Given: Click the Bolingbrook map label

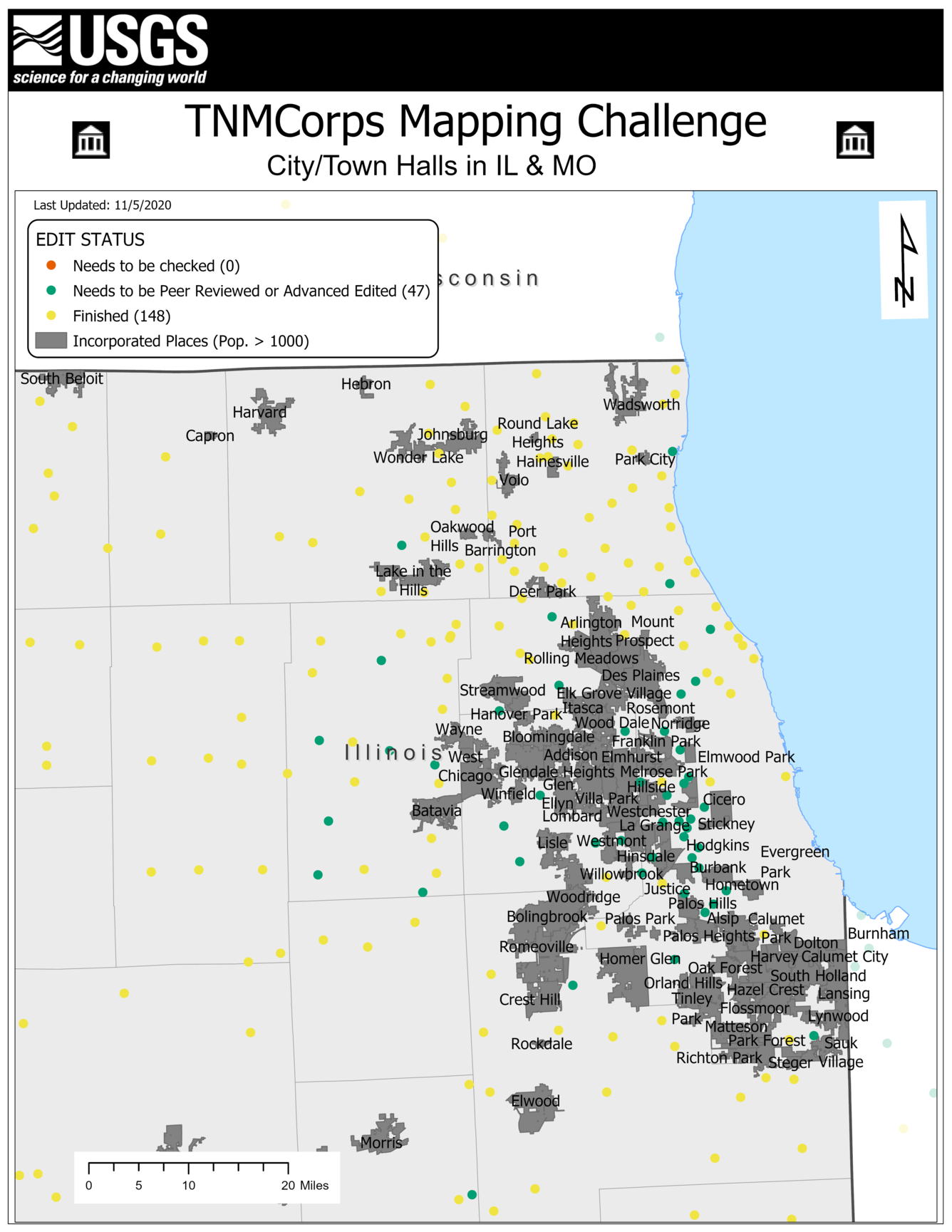Looking at the screenshot, I should pyautogui.click(x=547, y=917).
